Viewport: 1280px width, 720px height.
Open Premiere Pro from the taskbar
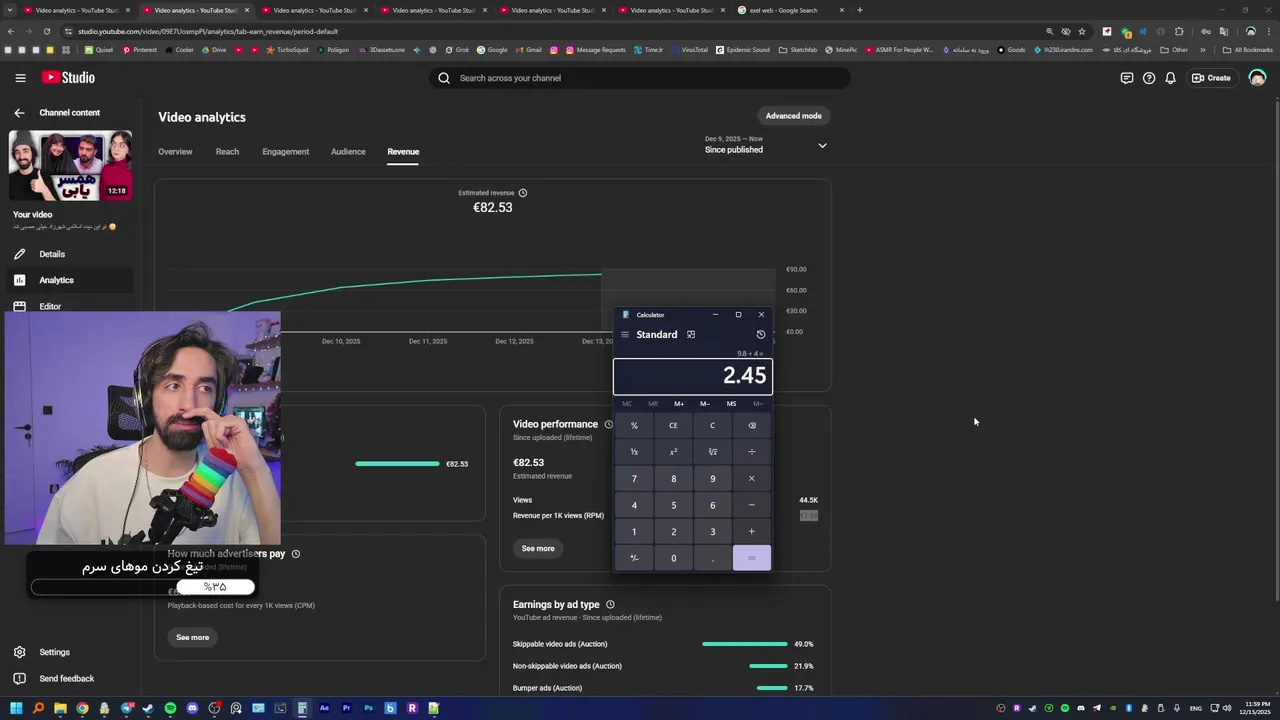coord(346,708)
